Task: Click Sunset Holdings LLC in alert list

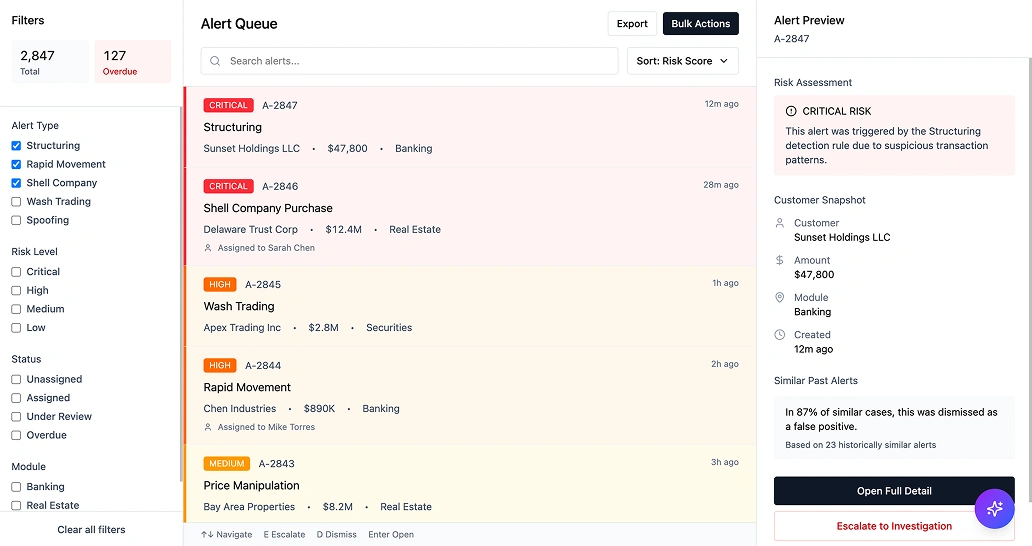Action: 251,149
